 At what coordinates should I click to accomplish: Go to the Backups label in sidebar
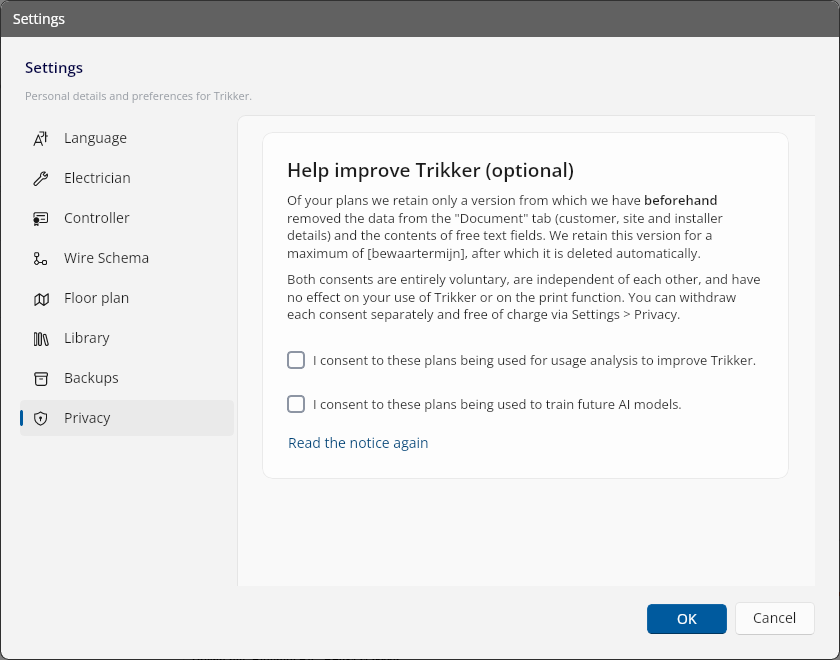[x=91, y=378]
